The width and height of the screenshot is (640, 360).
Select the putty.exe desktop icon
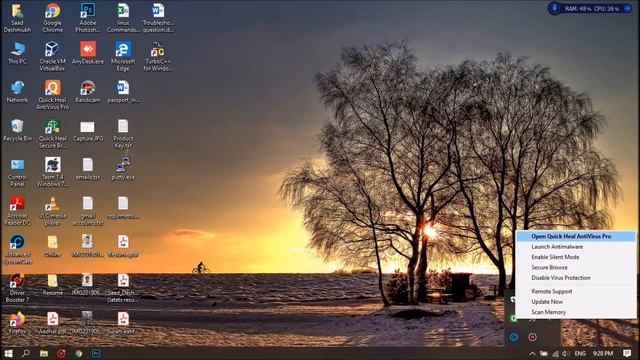[x=123, y=169]
